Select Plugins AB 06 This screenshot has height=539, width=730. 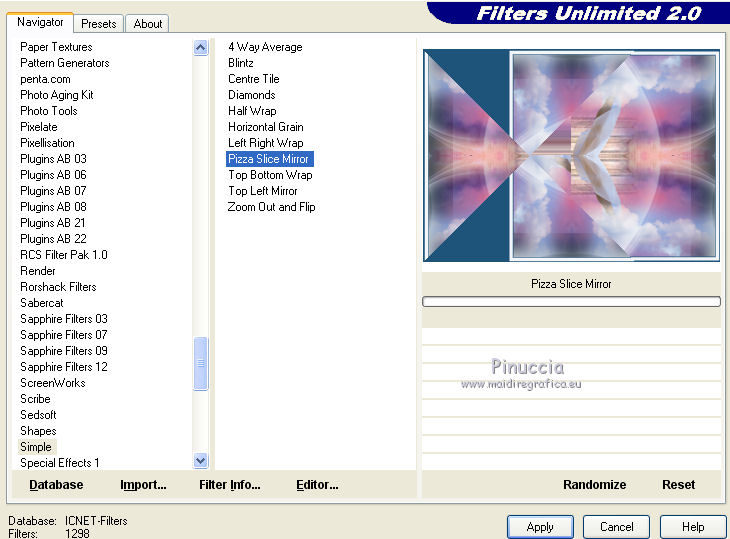point(53,175)
